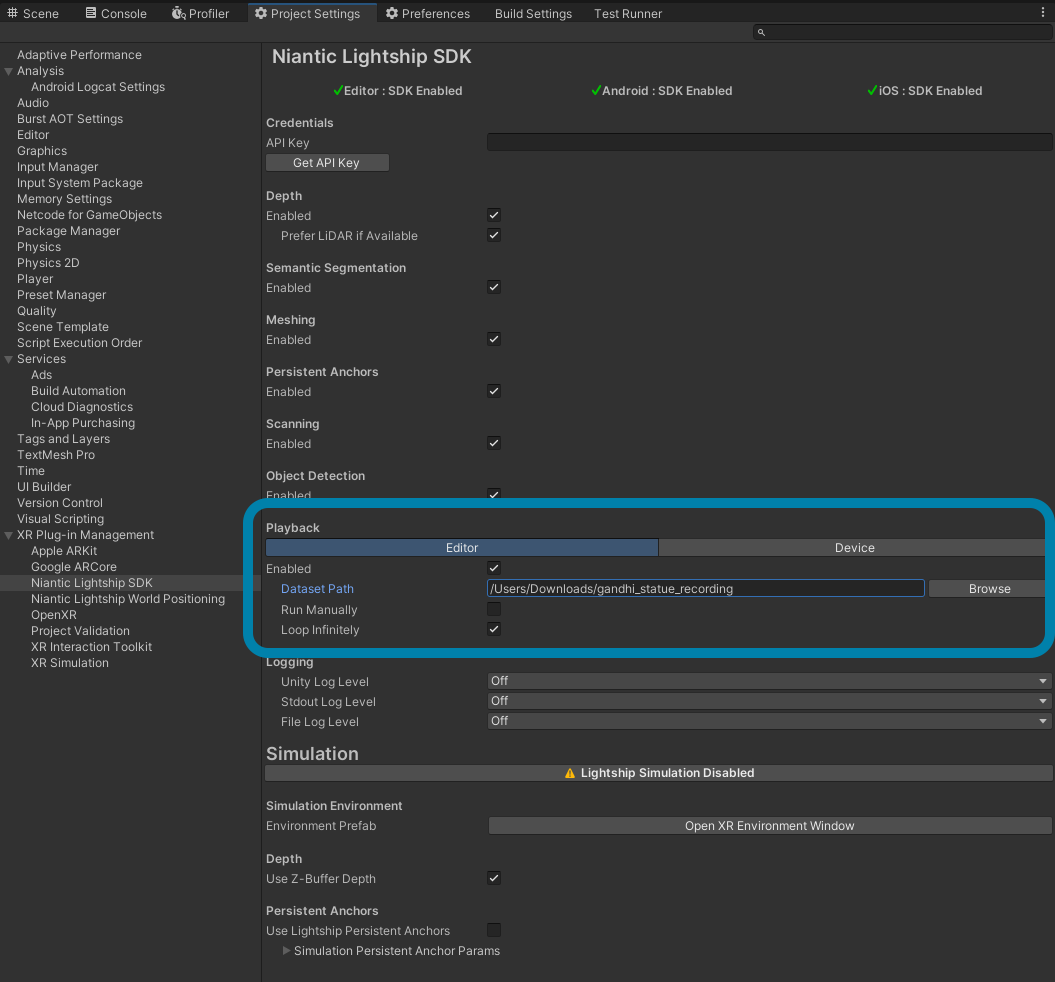The height and width of the screenshot is (982, 1055).
Task: Select XR Interaction Toolkit
Action: pyautogui.click(x=92, y=647)
